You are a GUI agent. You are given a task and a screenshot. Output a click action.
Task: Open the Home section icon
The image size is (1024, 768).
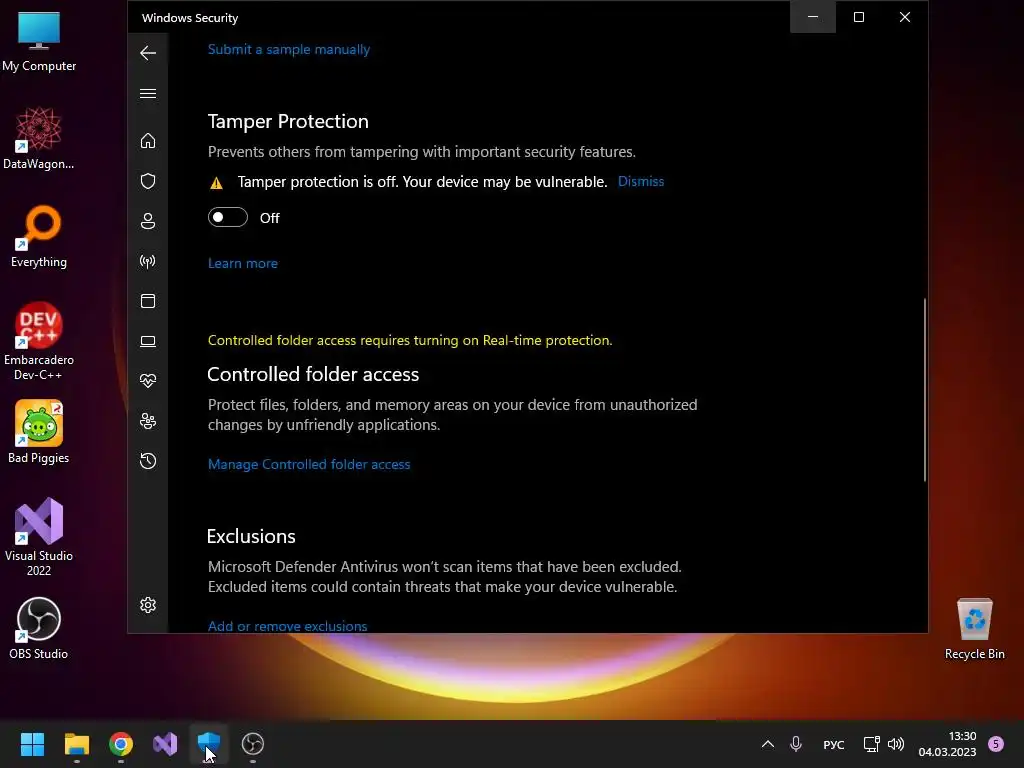(x=148, y=140)
